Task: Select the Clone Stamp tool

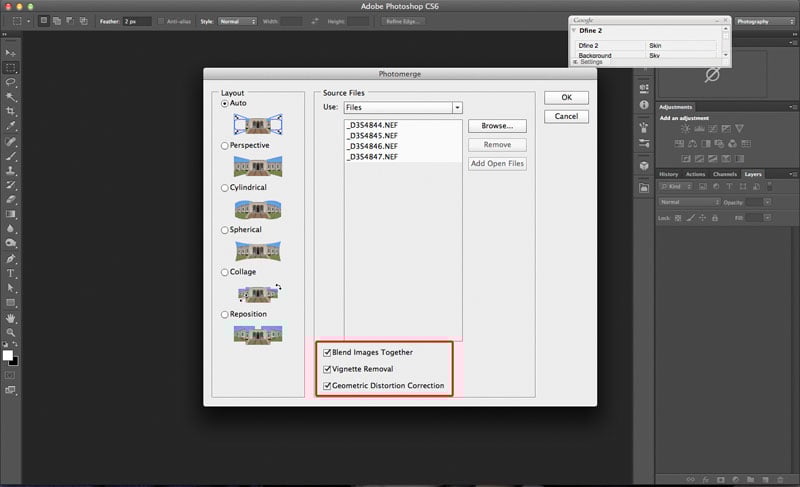Action: 10,171
